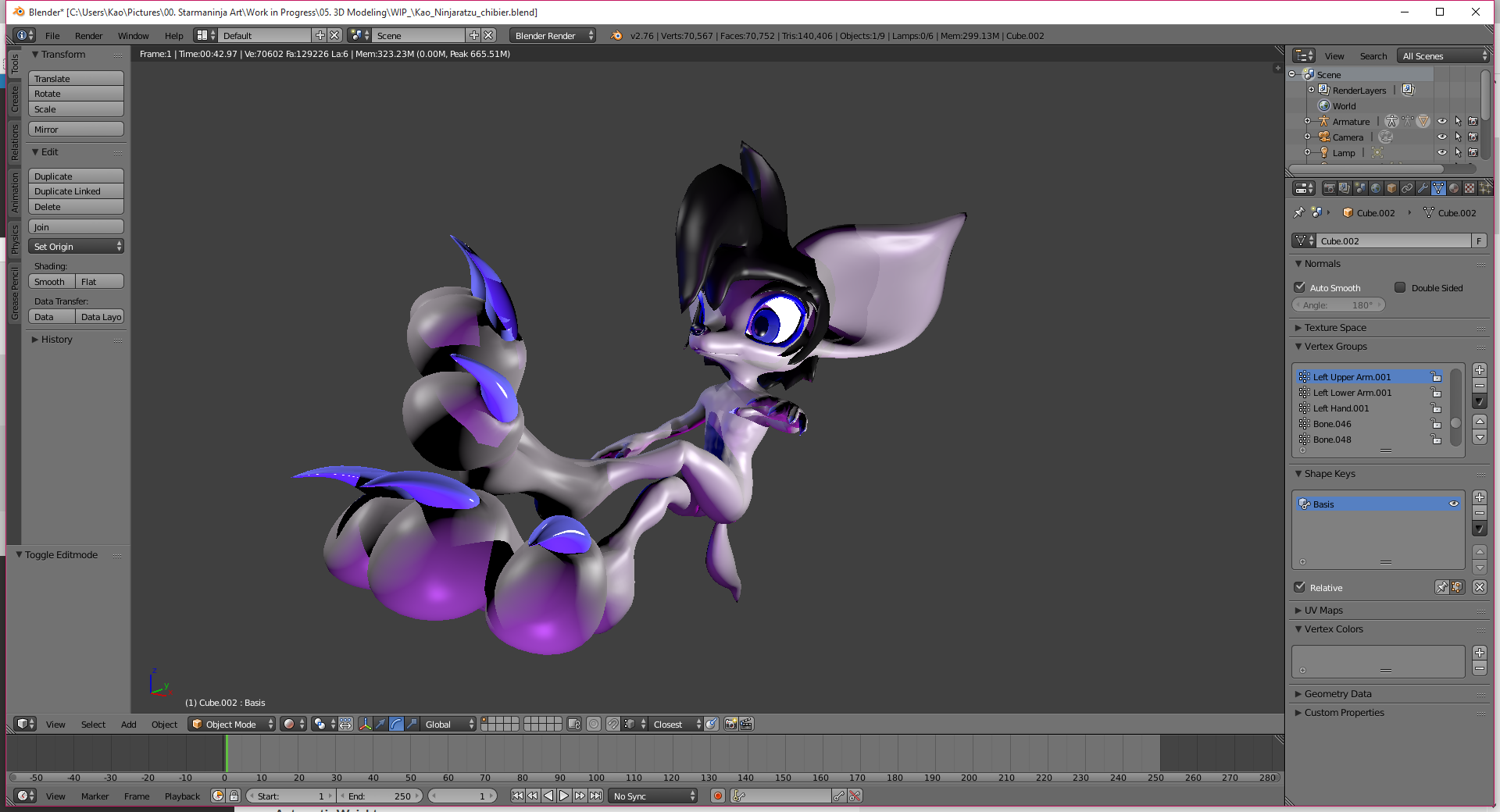The height and width of the screenshot is (812, 1500).
Task: Jump to the first frame of playback
Action: coord(517,796)
